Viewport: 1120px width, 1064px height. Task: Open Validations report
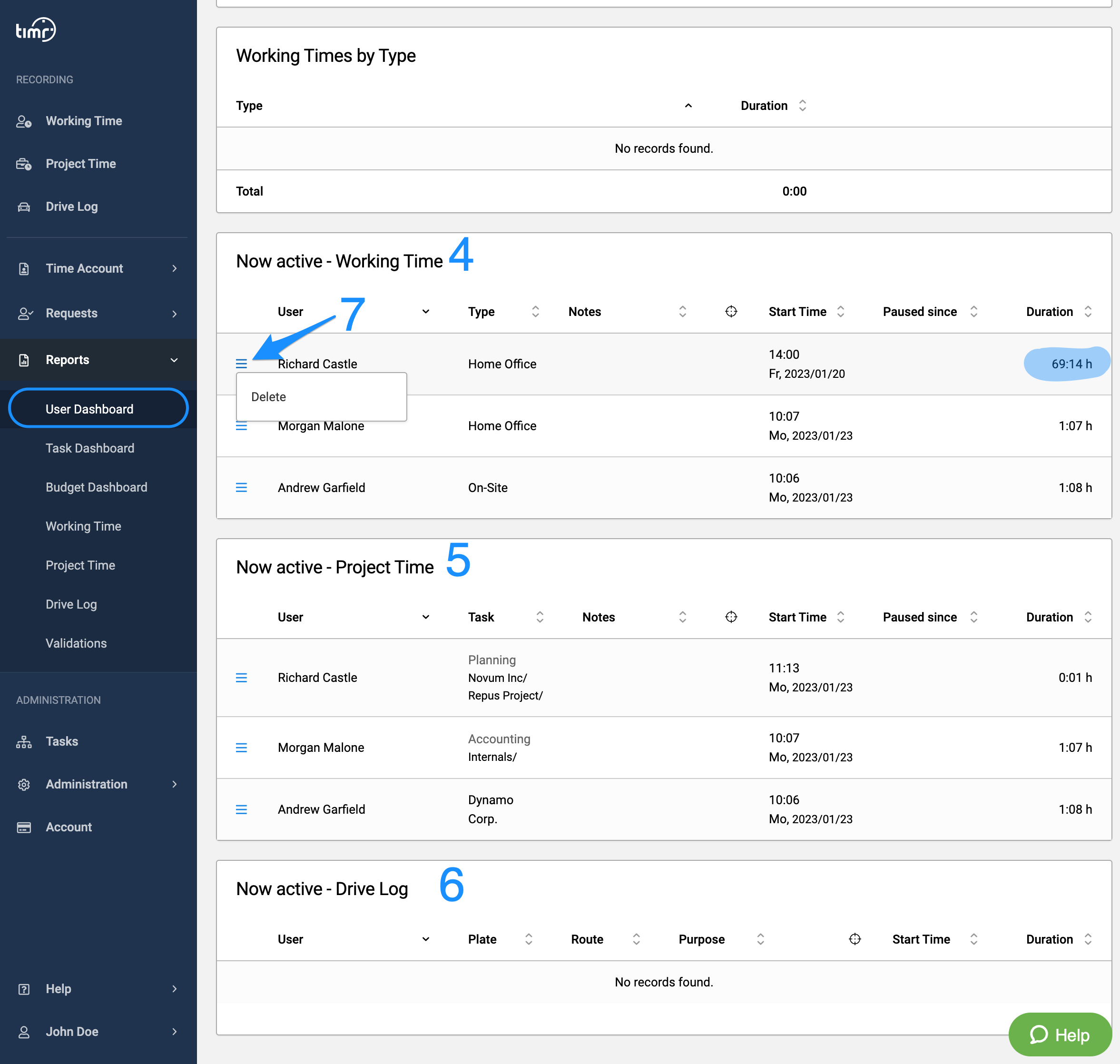[76, 644]
